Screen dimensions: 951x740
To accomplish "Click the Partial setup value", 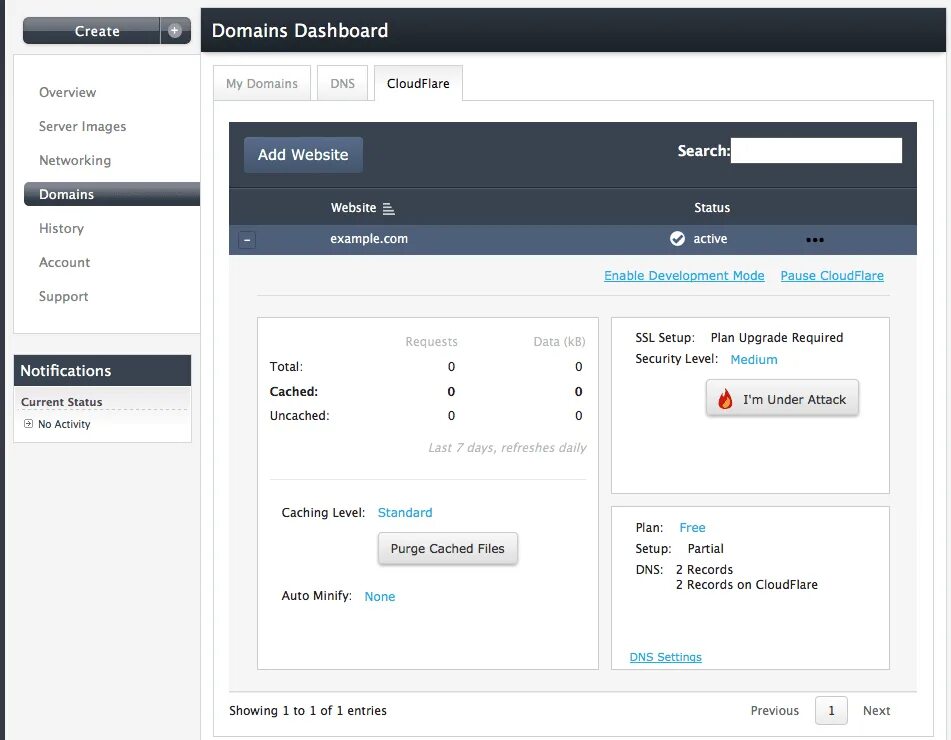I will [705, 548].
